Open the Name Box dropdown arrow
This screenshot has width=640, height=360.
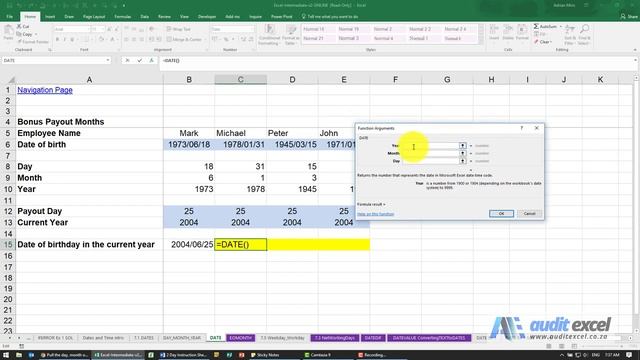[x=108, y=60]
